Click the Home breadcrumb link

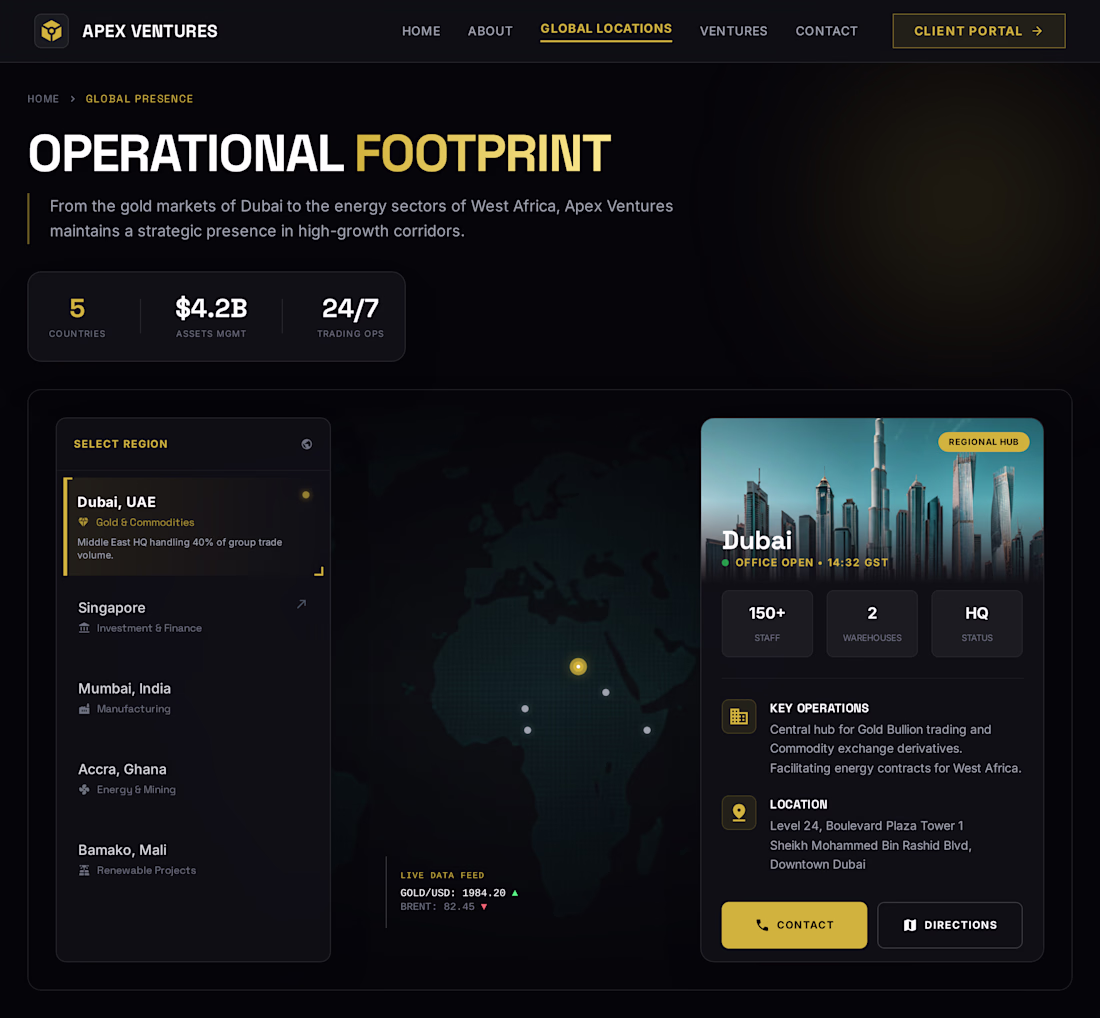point(43,99)
